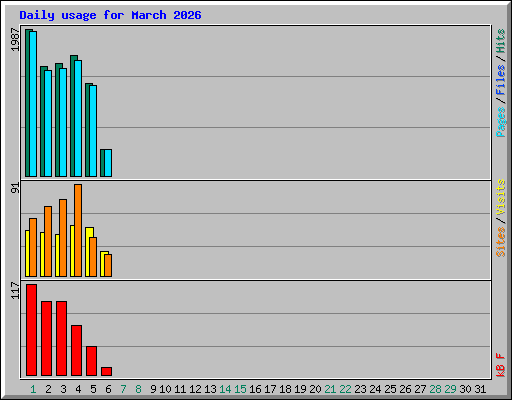Click the 'Hits' legend label
512x400 pixels.
pos(501,41)
